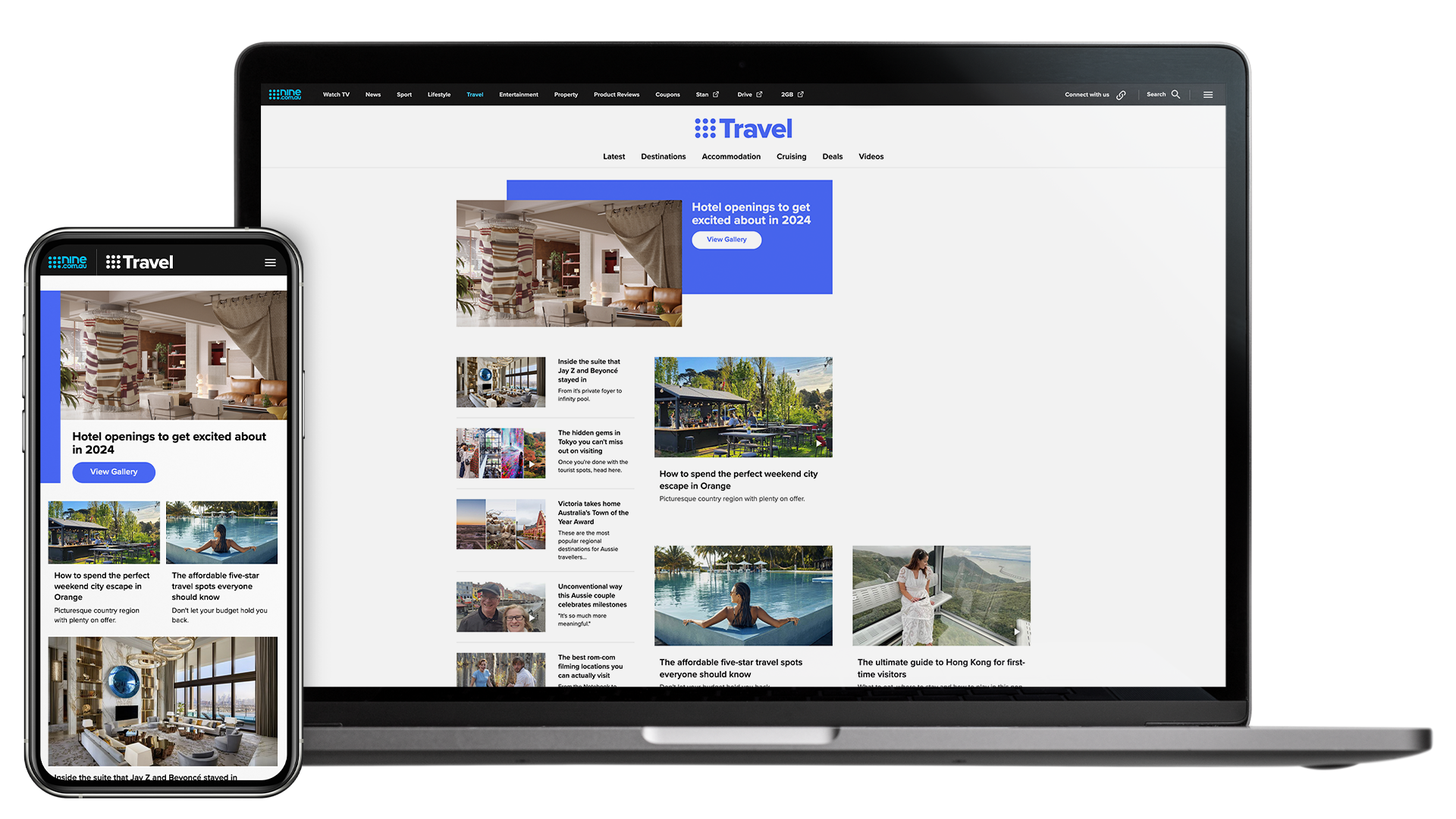Go to the Deals tab

832,157
